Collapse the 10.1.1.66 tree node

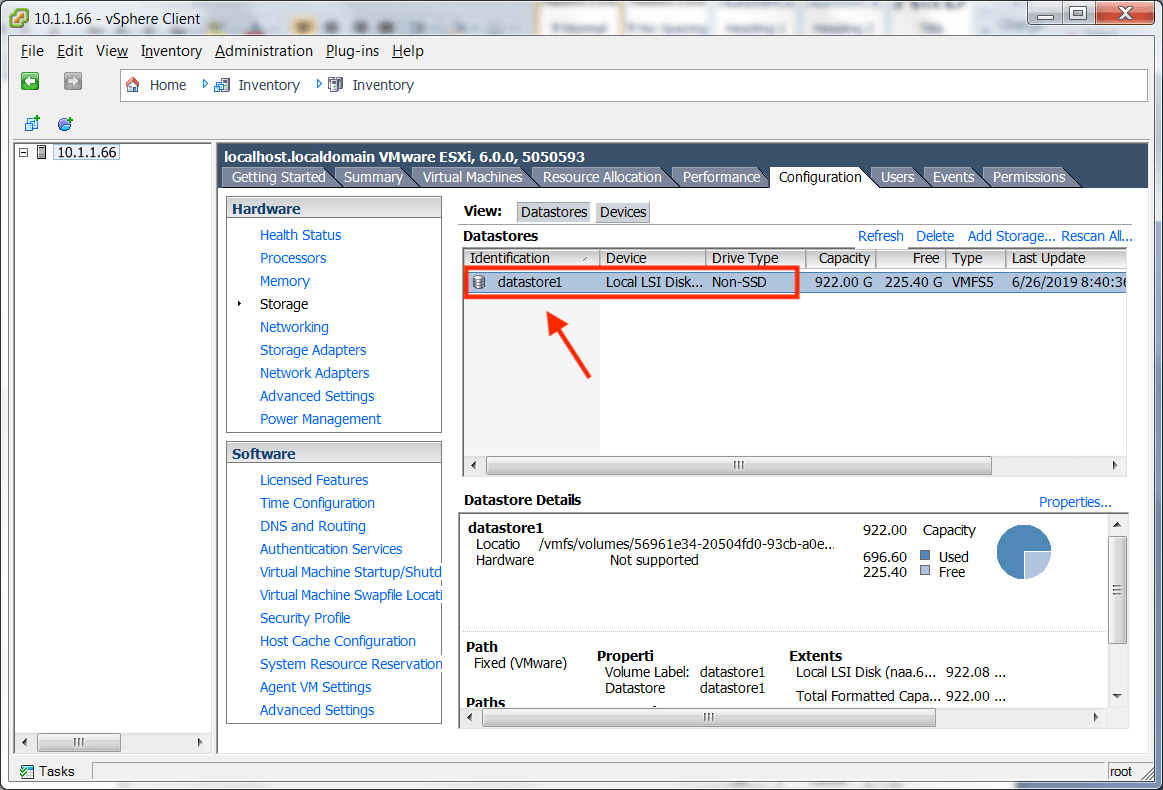(x=24, y=152)
